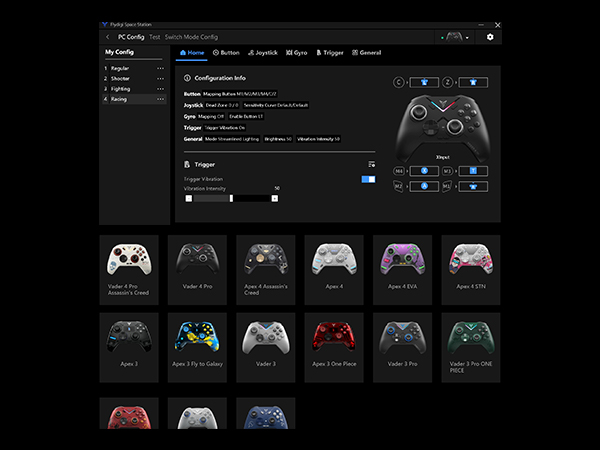Click the Joystick Dead Zone tag

[222, 105]
